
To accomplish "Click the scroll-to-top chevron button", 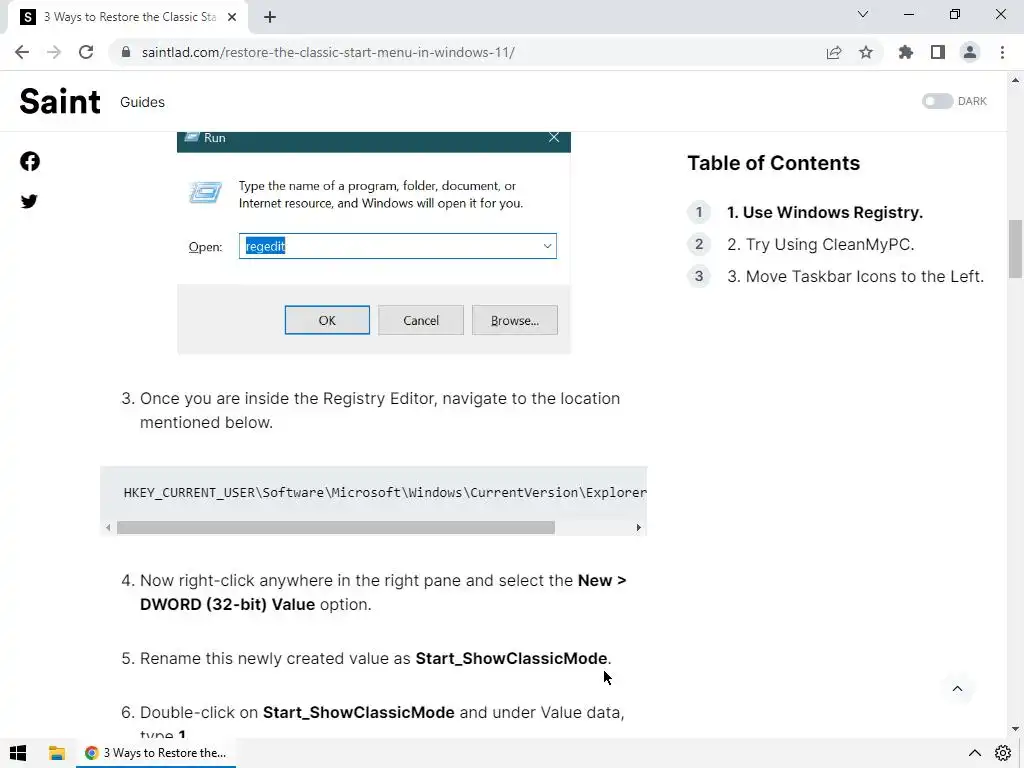I will 957,688.
